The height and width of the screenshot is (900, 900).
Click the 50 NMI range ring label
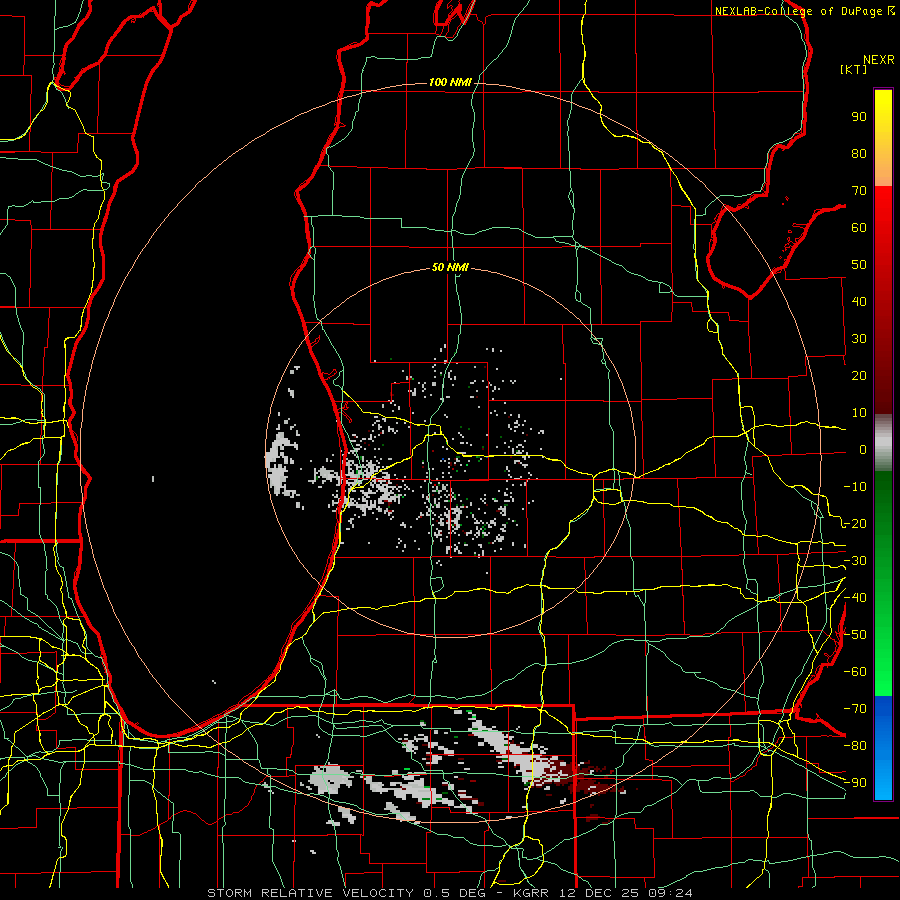coord(450,267)
